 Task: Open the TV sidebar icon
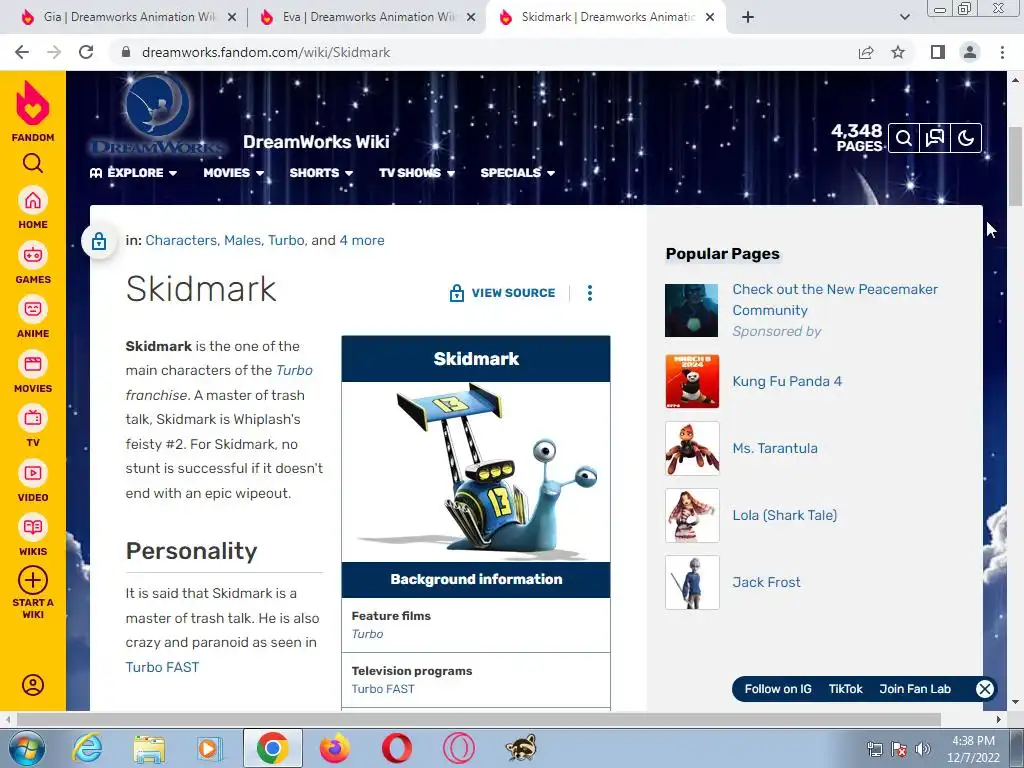(x=33, y=418)
